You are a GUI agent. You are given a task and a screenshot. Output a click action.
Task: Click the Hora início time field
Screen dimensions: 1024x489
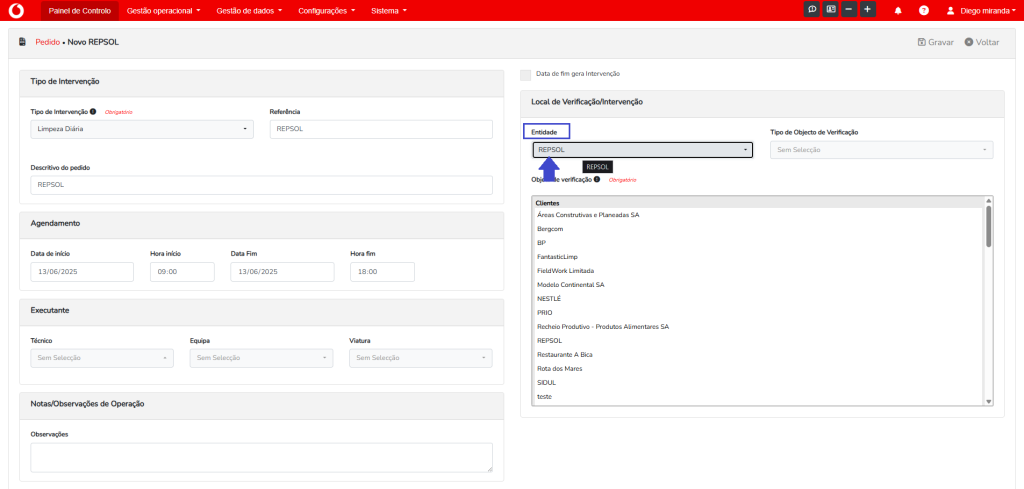click(182, 272)
